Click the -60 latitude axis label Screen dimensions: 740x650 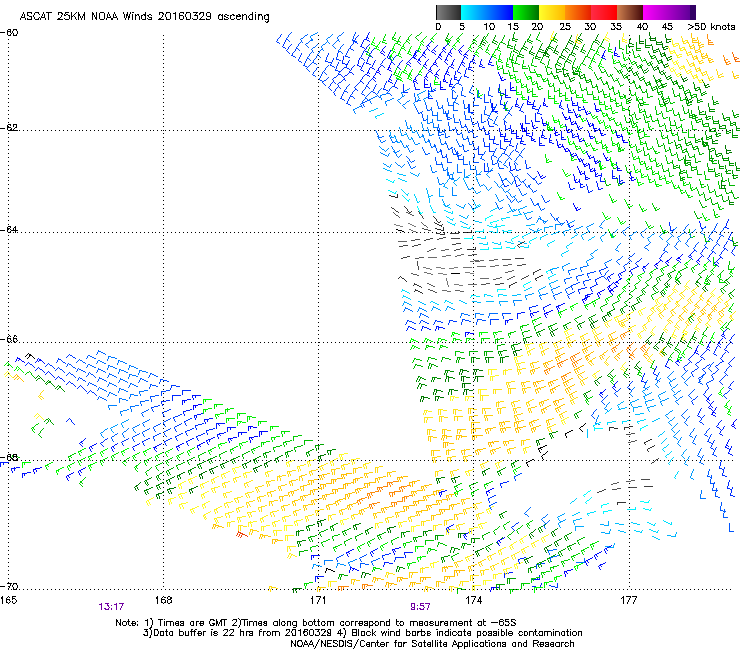[x=9, y=33]
